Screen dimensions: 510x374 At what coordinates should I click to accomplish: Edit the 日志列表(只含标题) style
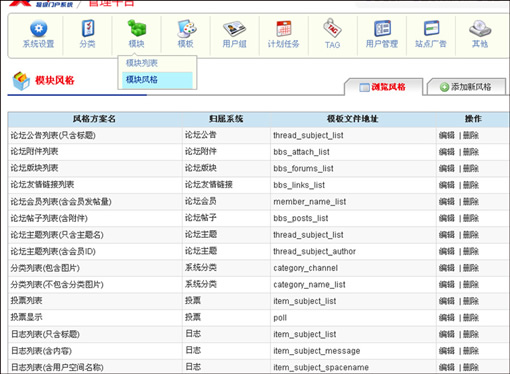tap(447, 334)
